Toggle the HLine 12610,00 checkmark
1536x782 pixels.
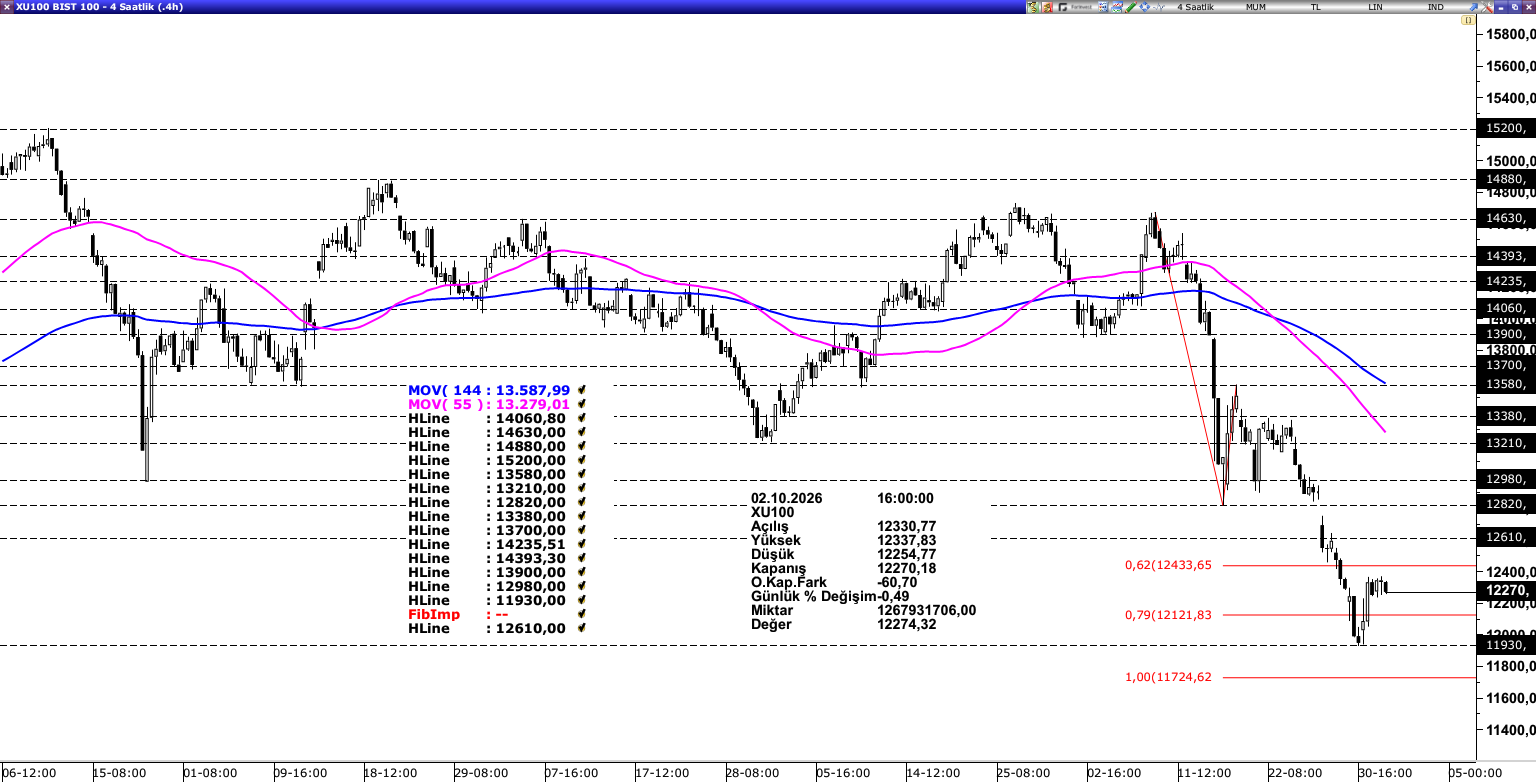click(x=581, y=628)
